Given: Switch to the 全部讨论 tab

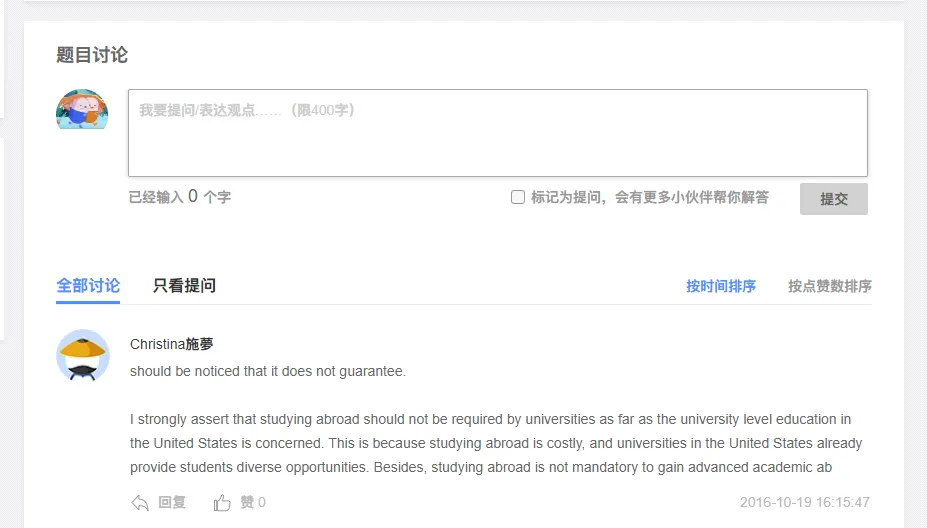Looking at the screenshot, I should point(88,286).
